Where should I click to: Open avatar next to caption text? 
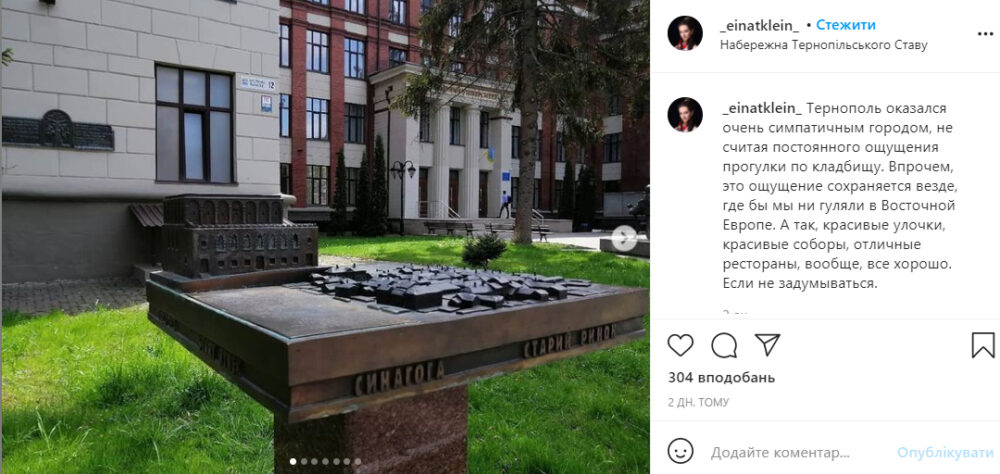(x=685, y=115)
